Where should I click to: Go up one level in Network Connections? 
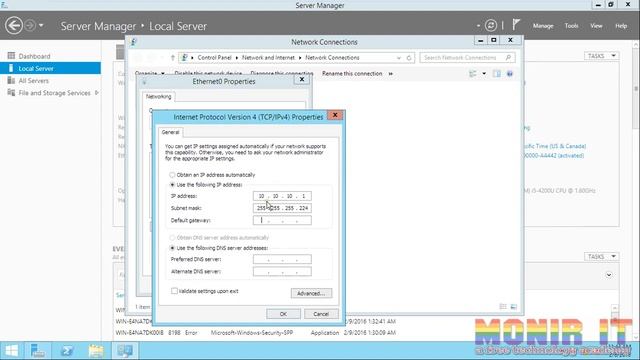point(173,58)
